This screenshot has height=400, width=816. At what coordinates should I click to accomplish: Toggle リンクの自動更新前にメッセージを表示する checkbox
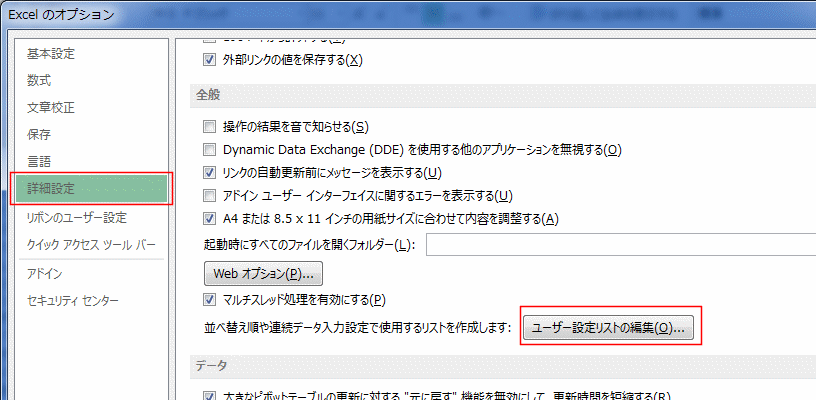(x=209, y=172)
